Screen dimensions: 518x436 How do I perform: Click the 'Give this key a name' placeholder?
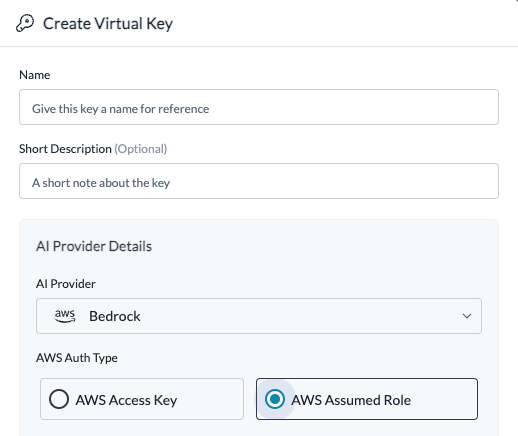click(x=121, y=109)
